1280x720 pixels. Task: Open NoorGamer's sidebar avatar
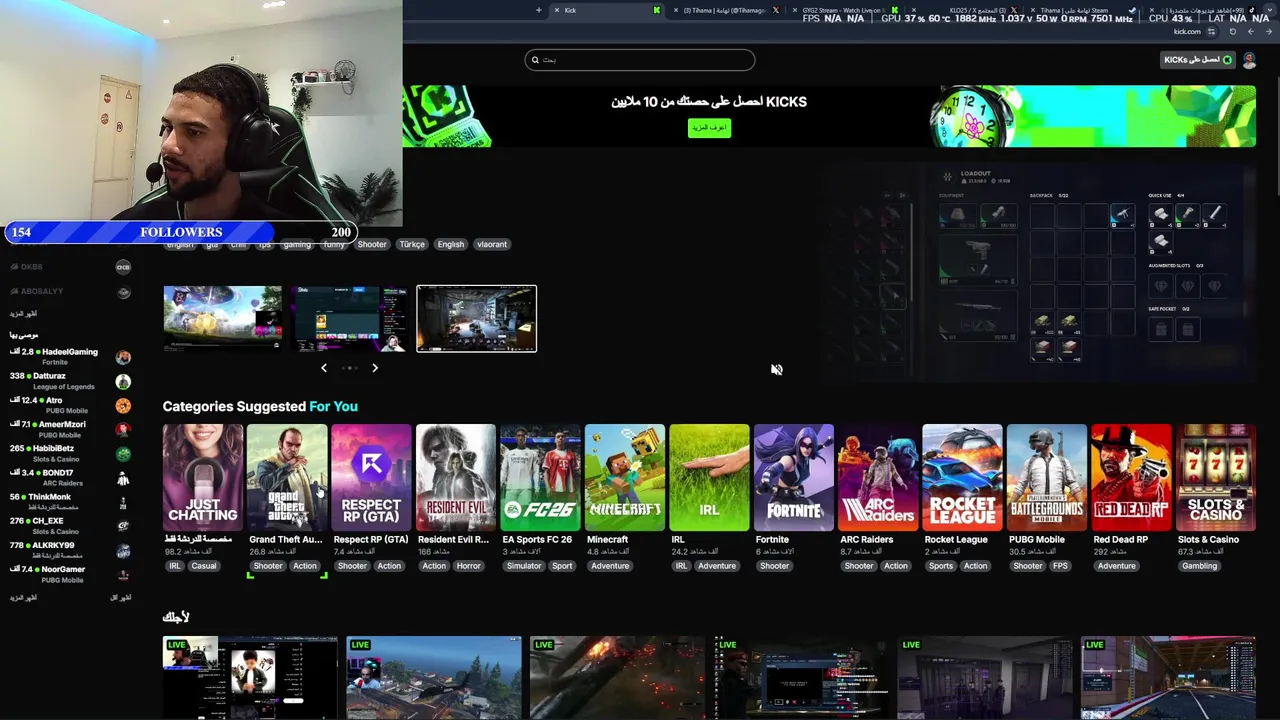[123, 575]
